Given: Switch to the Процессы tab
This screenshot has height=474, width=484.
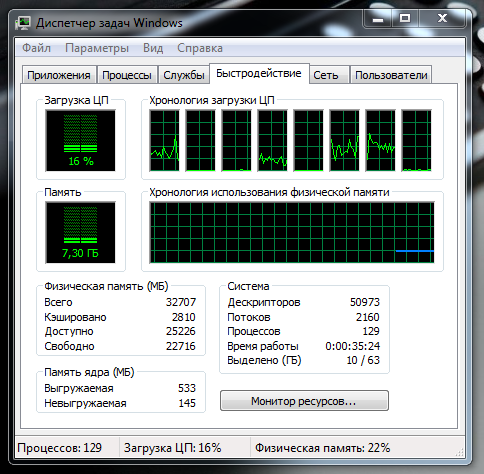Looking at the screenshot, I should click(x=127, y=75).
